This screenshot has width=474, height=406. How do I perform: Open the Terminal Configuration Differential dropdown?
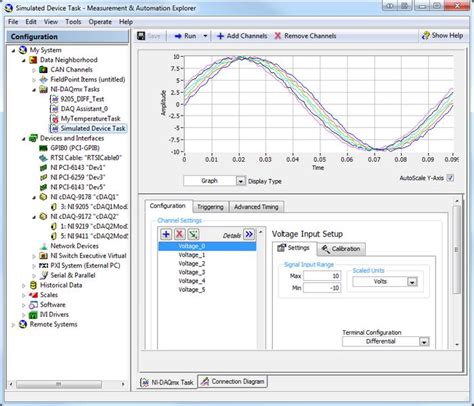point(424,342)
